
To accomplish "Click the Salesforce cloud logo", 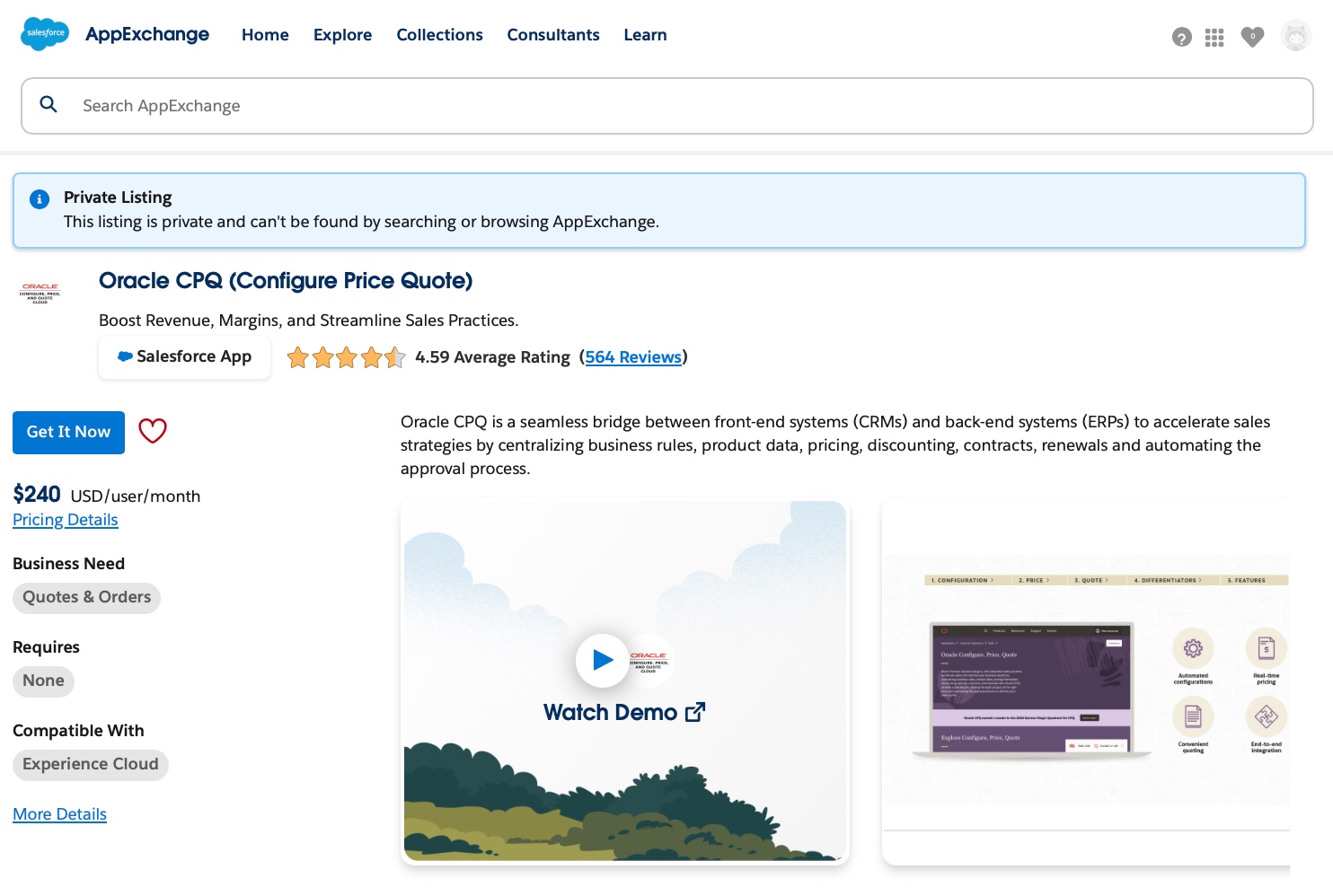I will (44, 34).
